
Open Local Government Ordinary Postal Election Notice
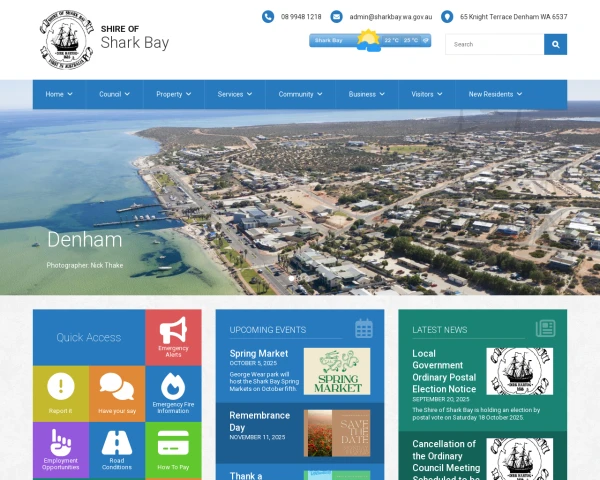(x=444, y=371)
